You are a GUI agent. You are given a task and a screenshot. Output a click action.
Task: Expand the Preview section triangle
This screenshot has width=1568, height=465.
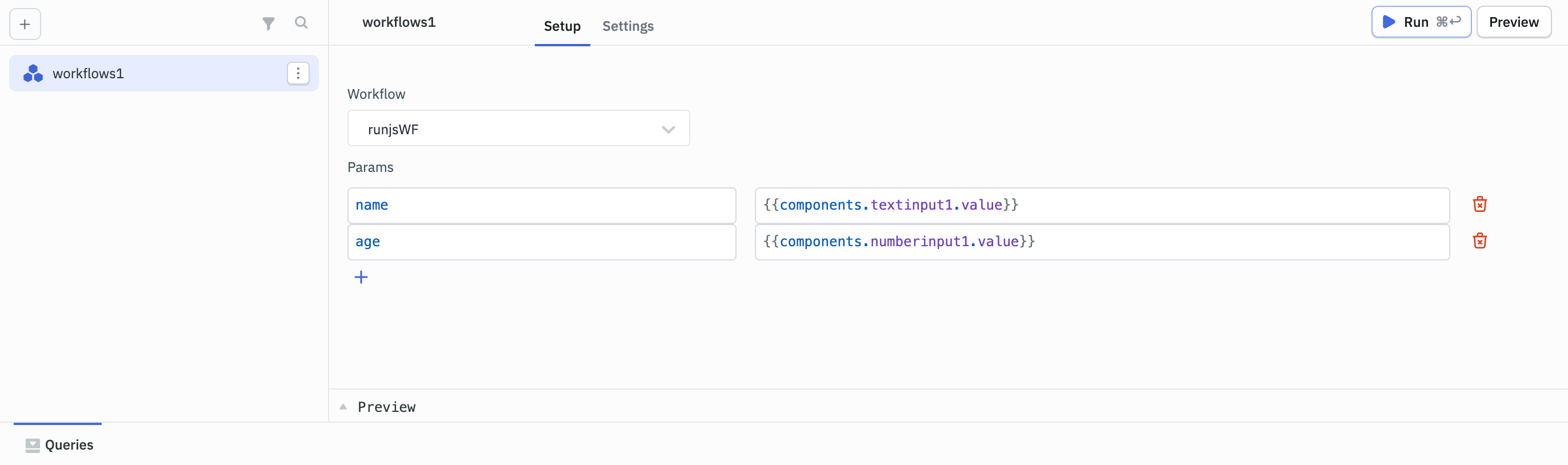(x=343, y=407)
